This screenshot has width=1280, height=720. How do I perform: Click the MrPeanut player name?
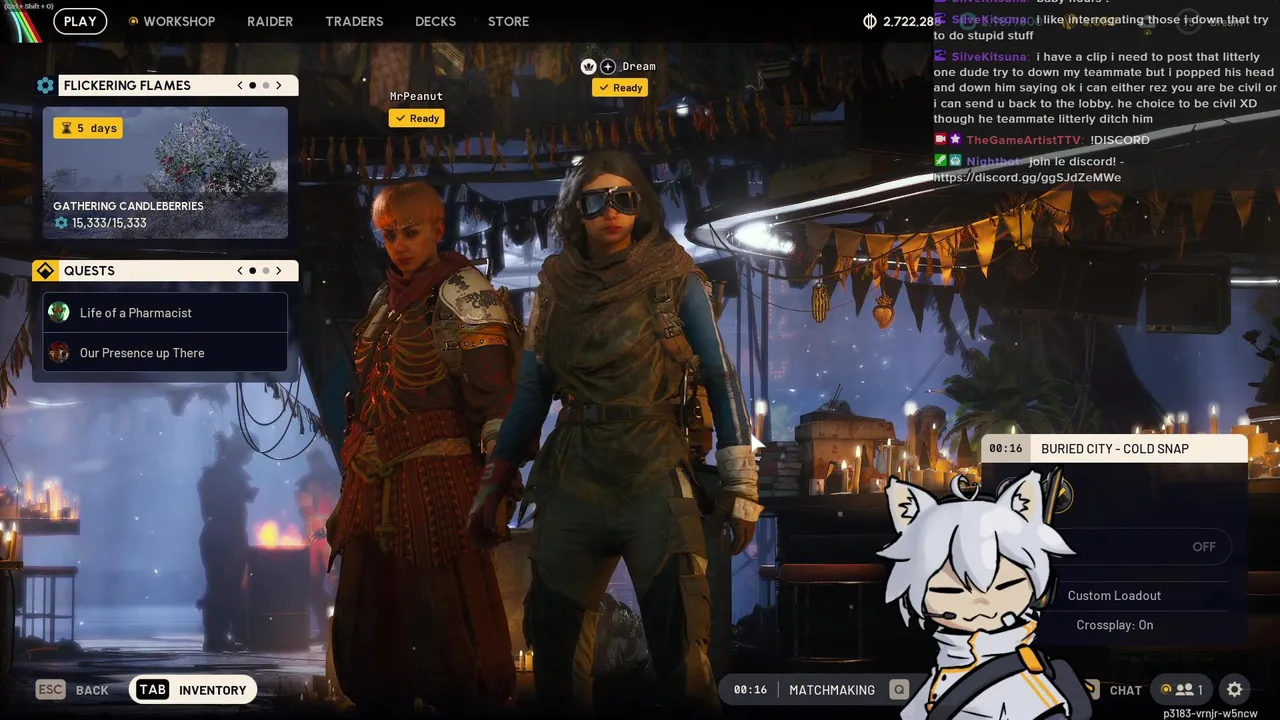pos(416,96)
